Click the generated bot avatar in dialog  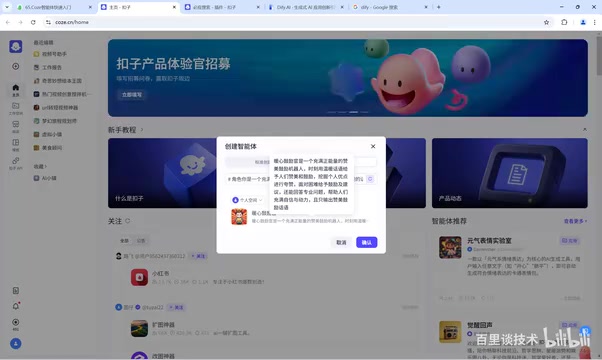239,216
